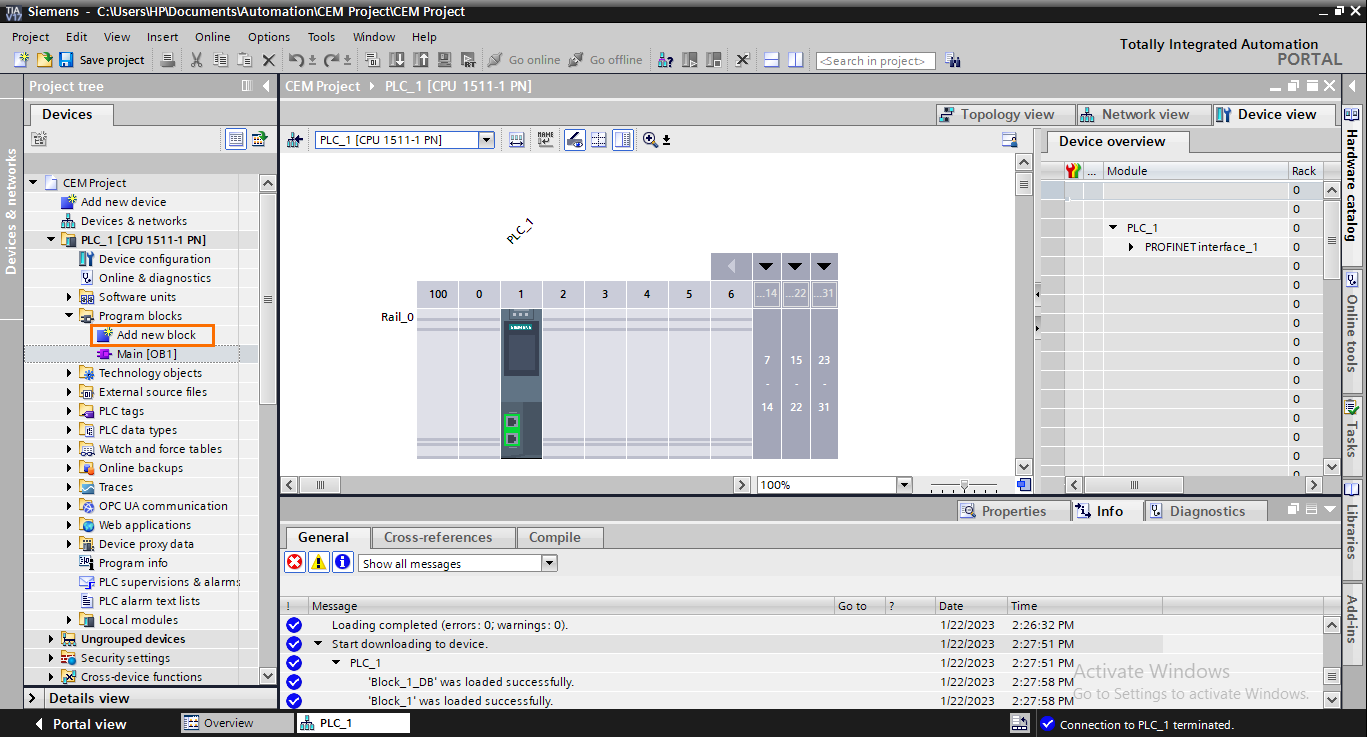Click the Download to device icon
1367x737 pixels.
[397, 60]
